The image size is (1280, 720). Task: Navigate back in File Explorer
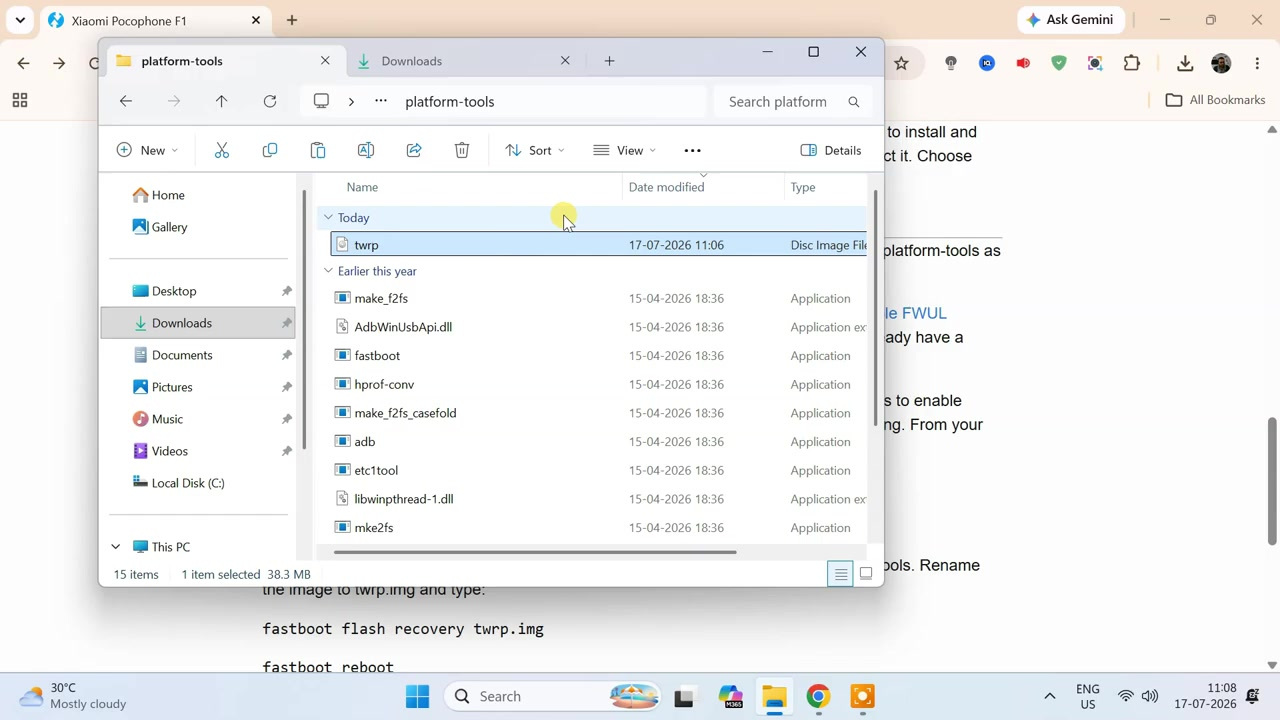point(126,101)
